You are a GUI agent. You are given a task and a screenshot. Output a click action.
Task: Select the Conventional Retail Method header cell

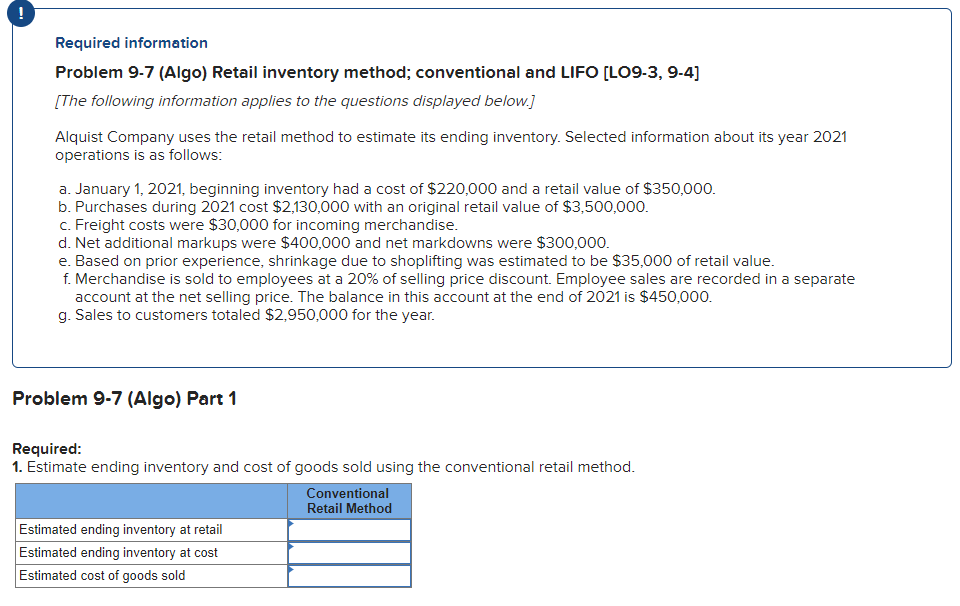pos(348,500)
